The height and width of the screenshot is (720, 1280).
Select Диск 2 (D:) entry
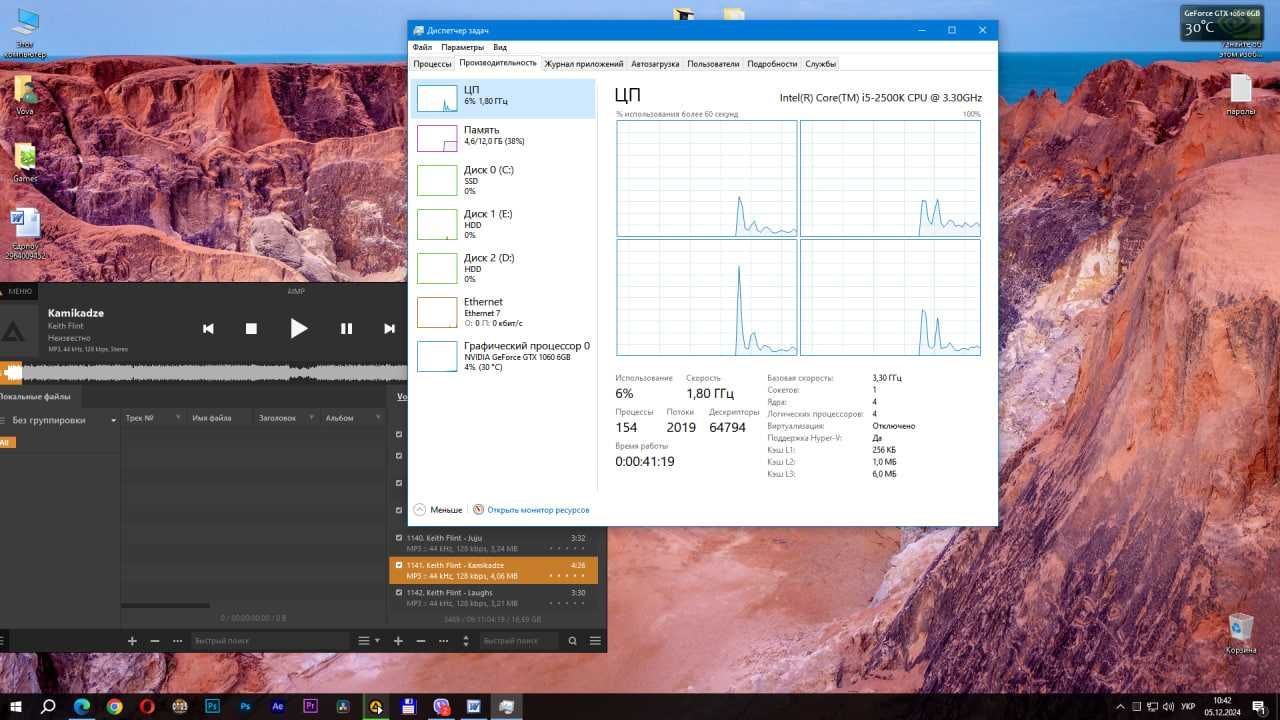click(x=505, y=268)
